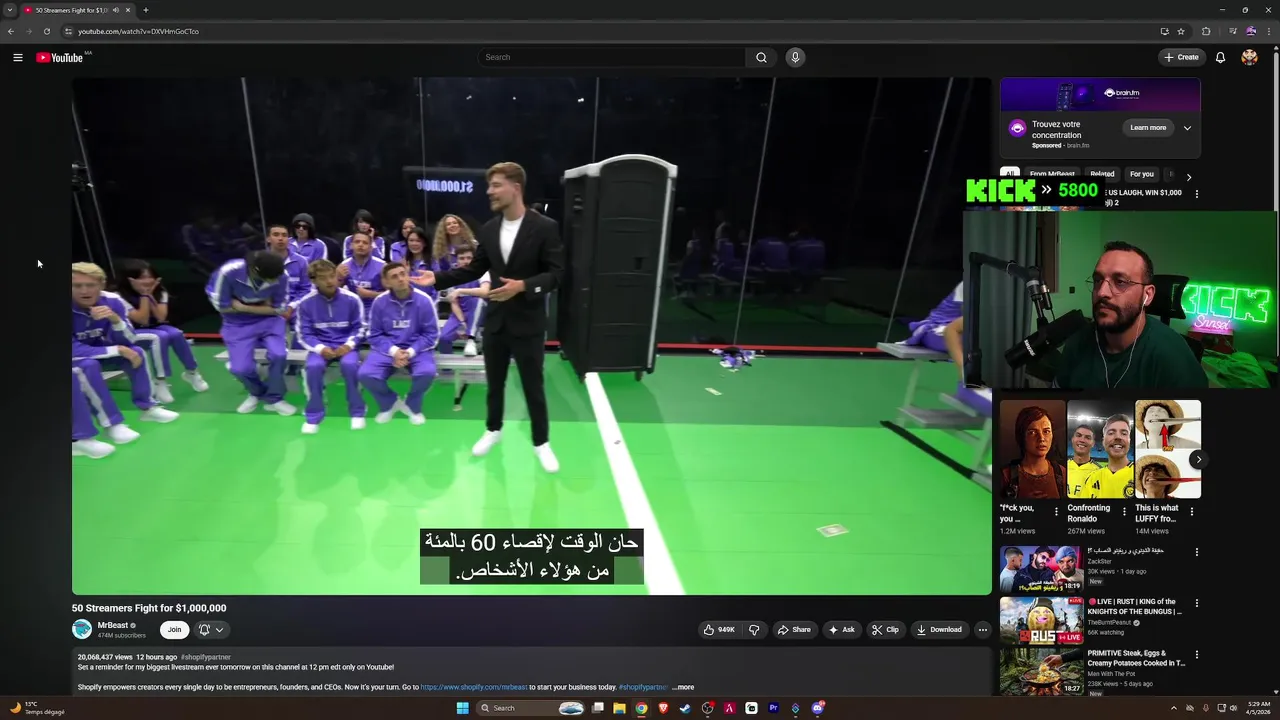This screenshot has height=720, width=1280.
Task: Open the 'This is what LUFFY' short
Action: [x=1168, y=448]
